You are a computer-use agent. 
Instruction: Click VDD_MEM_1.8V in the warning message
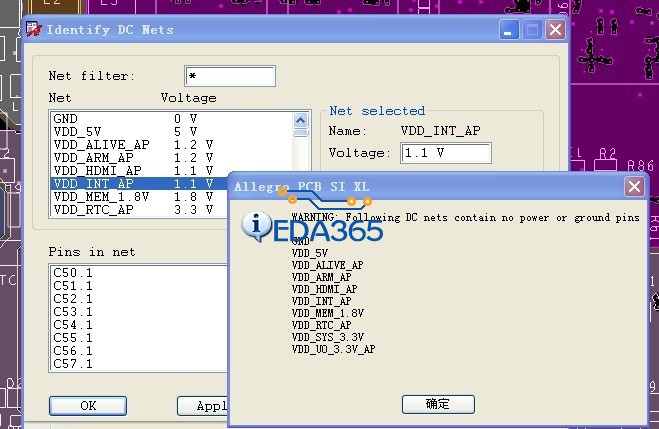coord(328,313)
